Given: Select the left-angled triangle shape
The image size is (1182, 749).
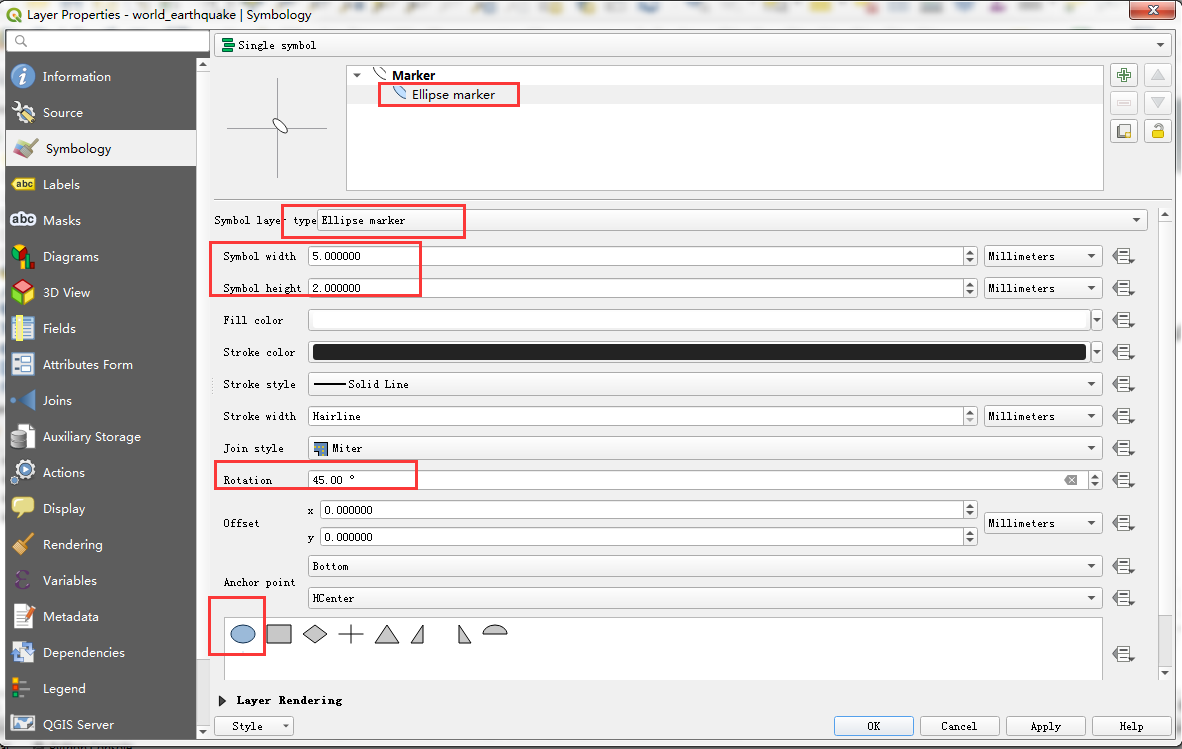Looking at the screenshot, I should (x=464, y=634).
